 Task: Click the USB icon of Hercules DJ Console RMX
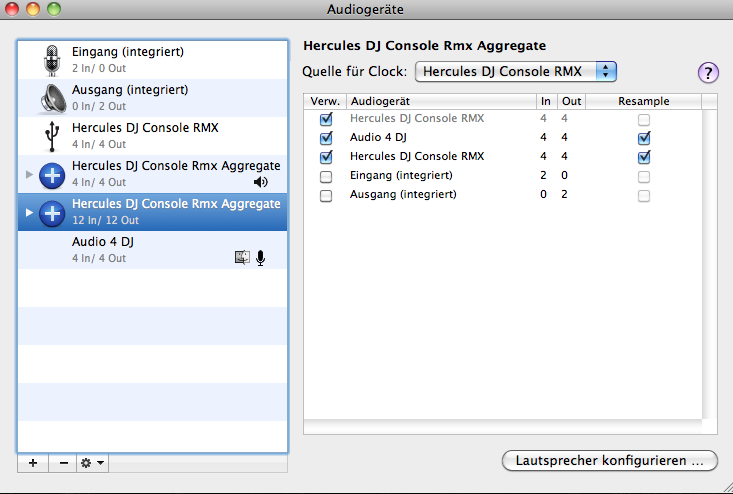click(52, 136)
